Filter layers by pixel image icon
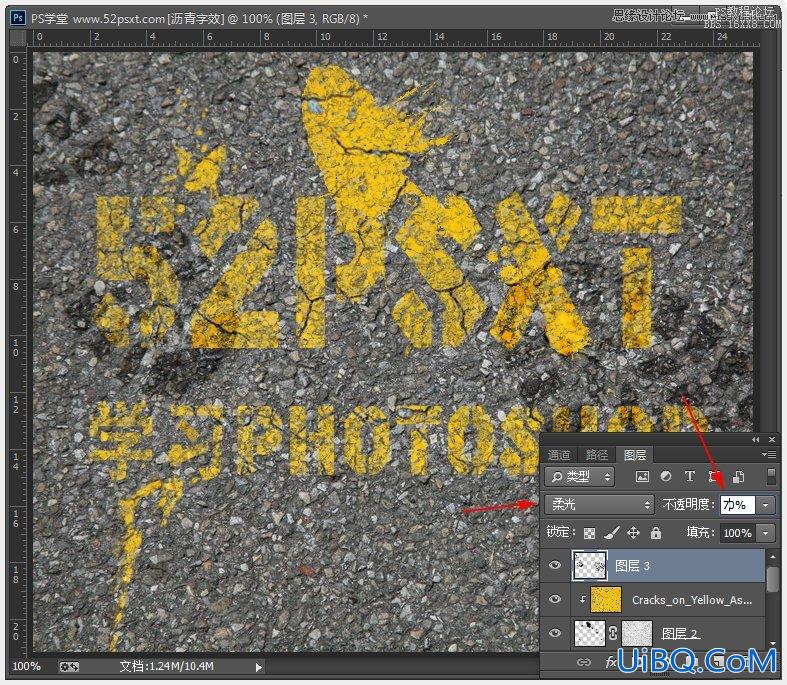The height and width of the screenshot is (685, 787). tap(642, 476)
